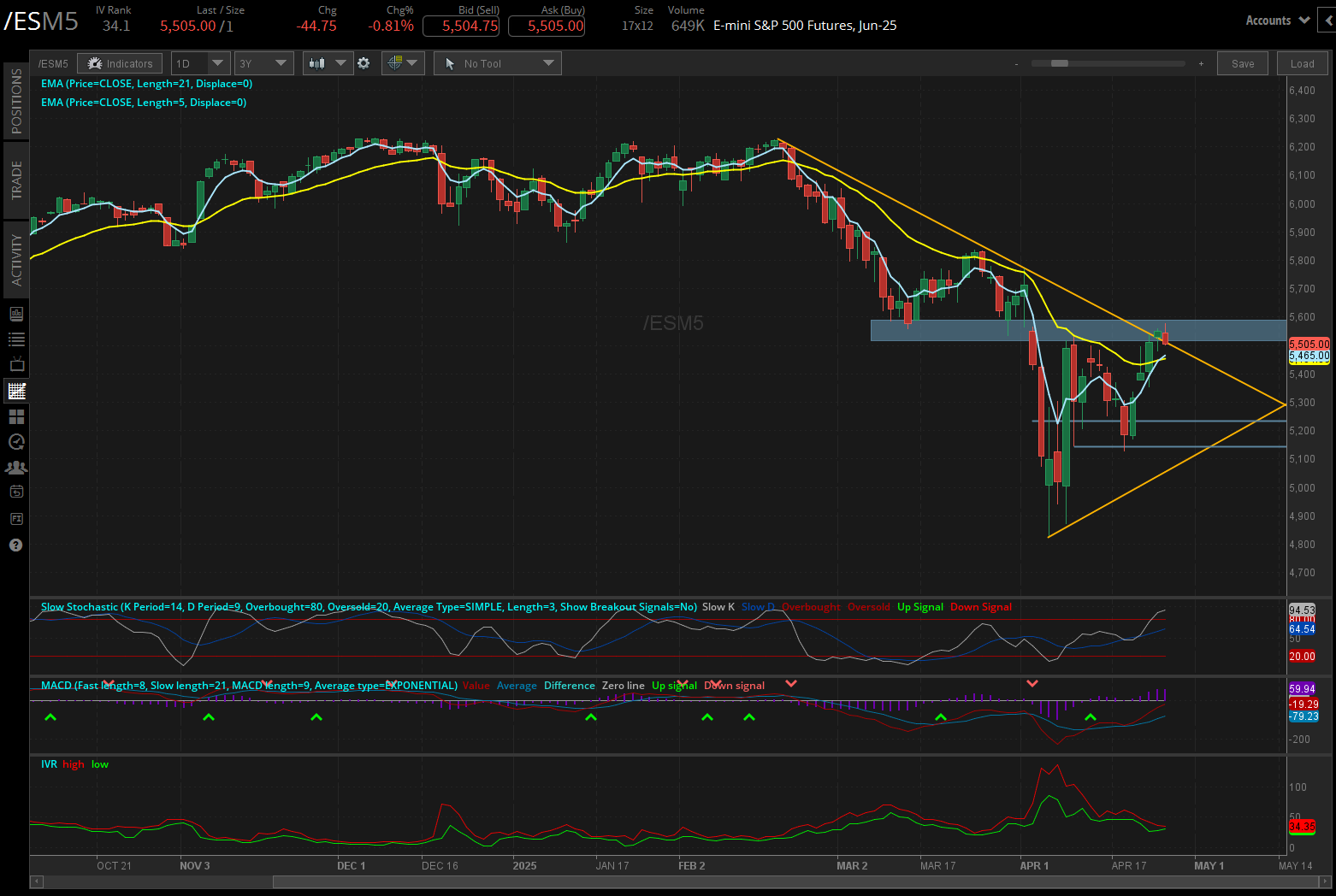Screen dimensions: 1336x896
Task: Open the Thinkorswim TV sidebar icon
Action: pyautogui.click(x=15, y=365)
